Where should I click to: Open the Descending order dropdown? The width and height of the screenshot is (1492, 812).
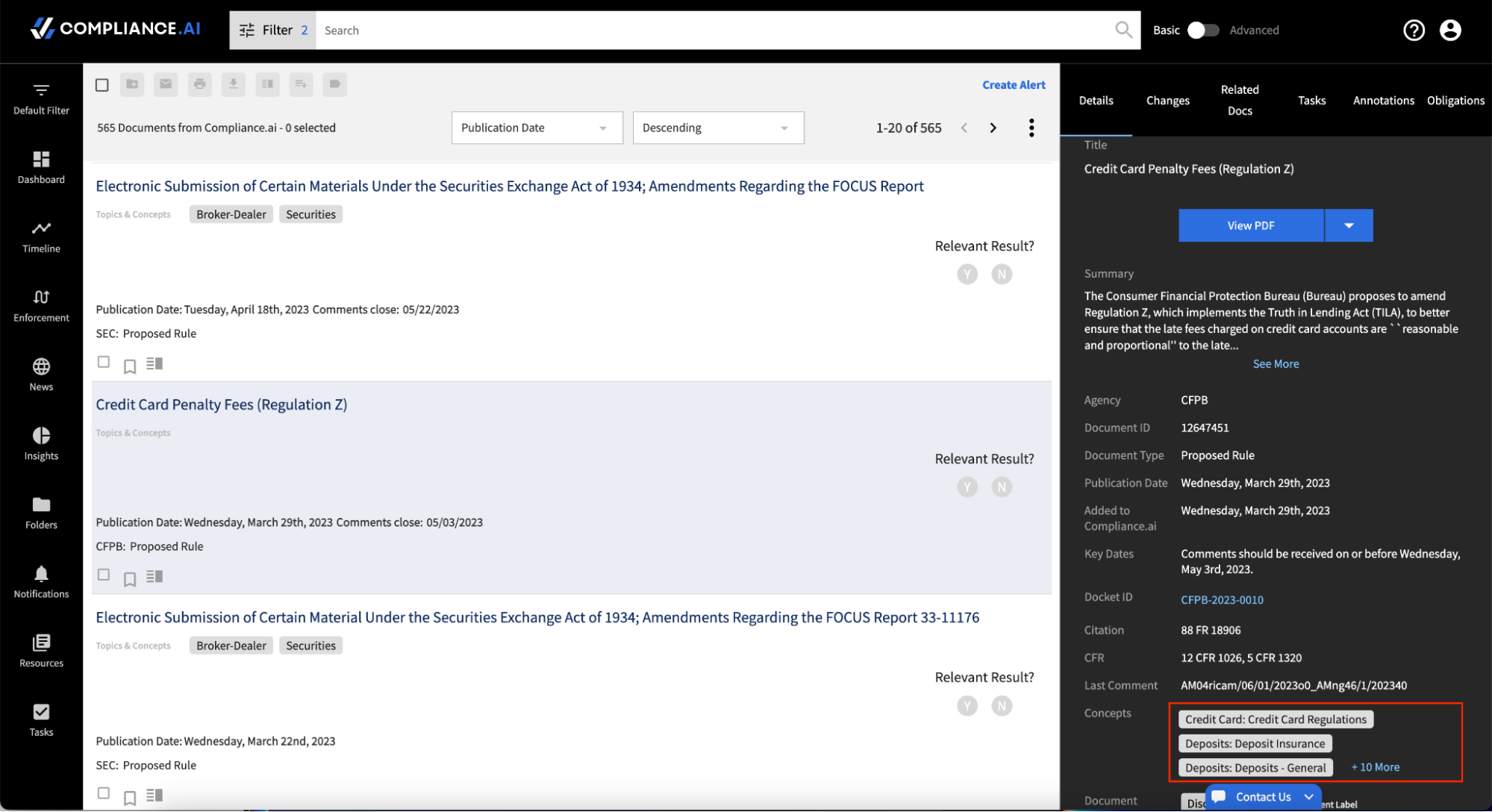(717, 128)
